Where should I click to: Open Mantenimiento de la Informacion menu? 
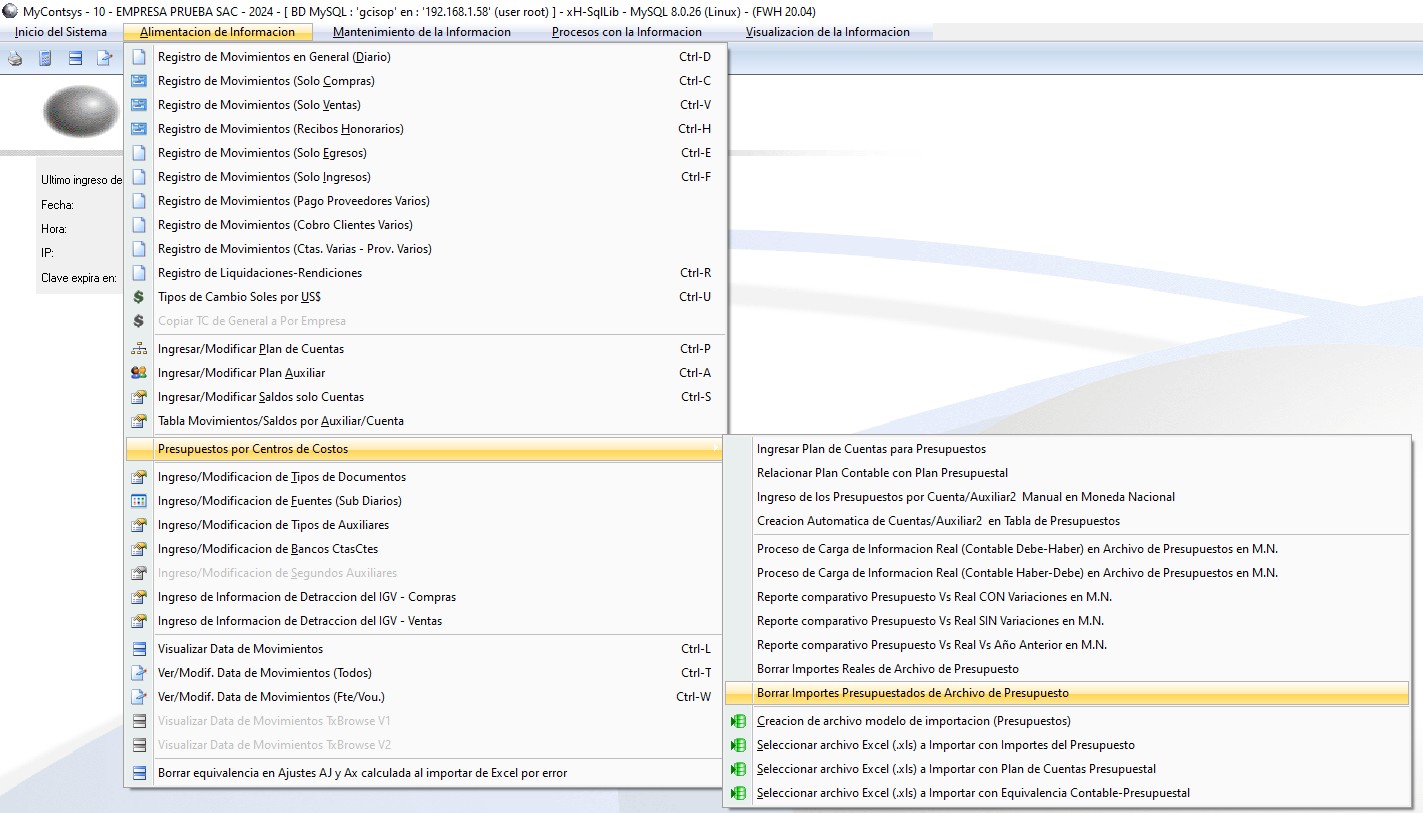(x=422, y=32)
